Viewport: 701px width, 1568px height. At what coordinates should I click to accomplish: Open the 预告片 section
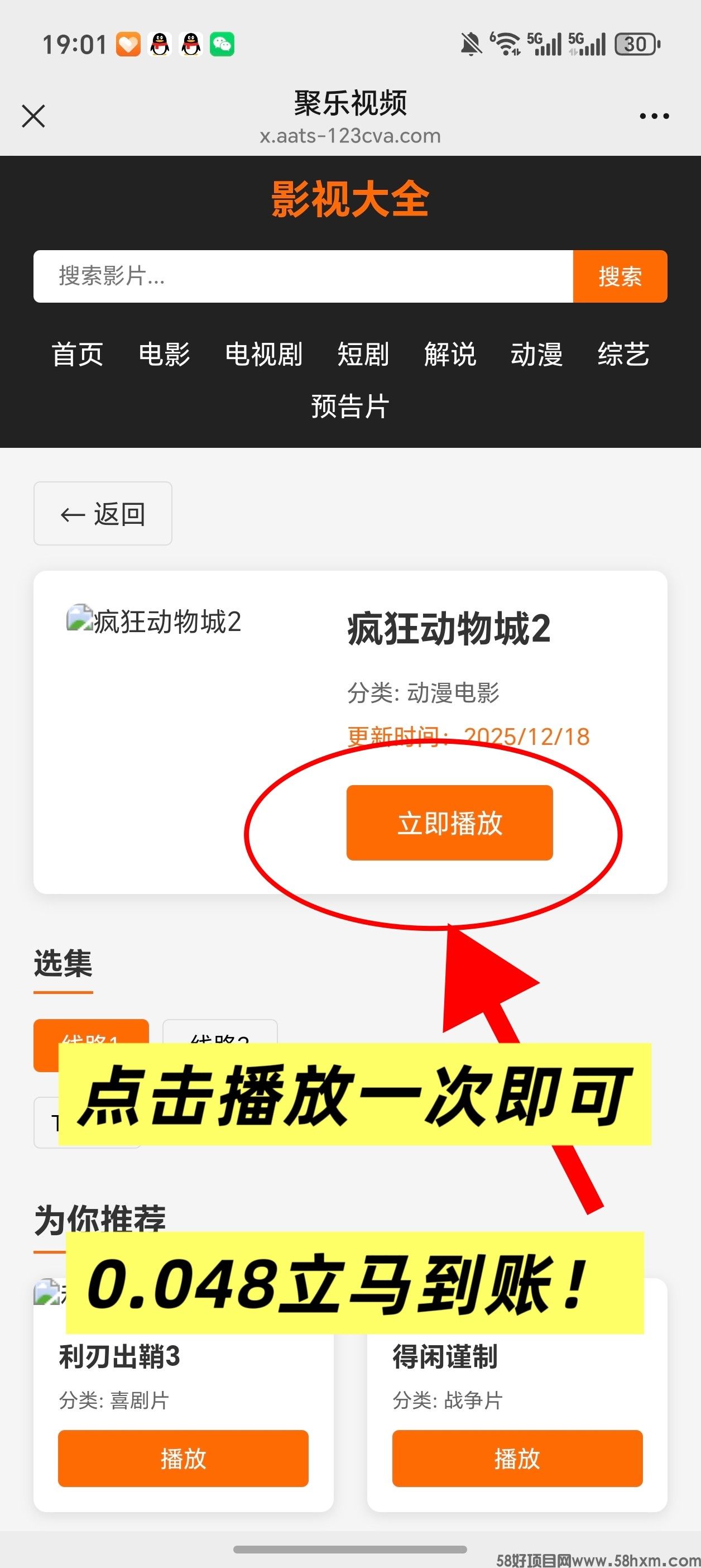[x=350, y=406]
